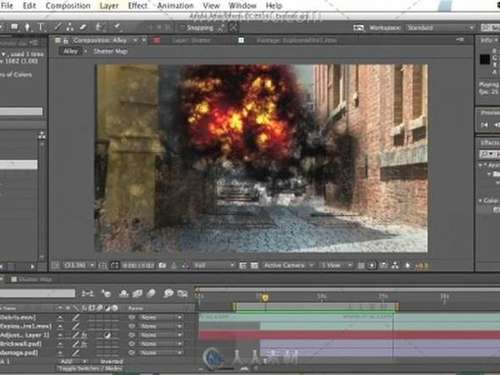The width and height of the screenshot is (500, 375).
Task: Click the timeline current time indicator
Action: 265,297
